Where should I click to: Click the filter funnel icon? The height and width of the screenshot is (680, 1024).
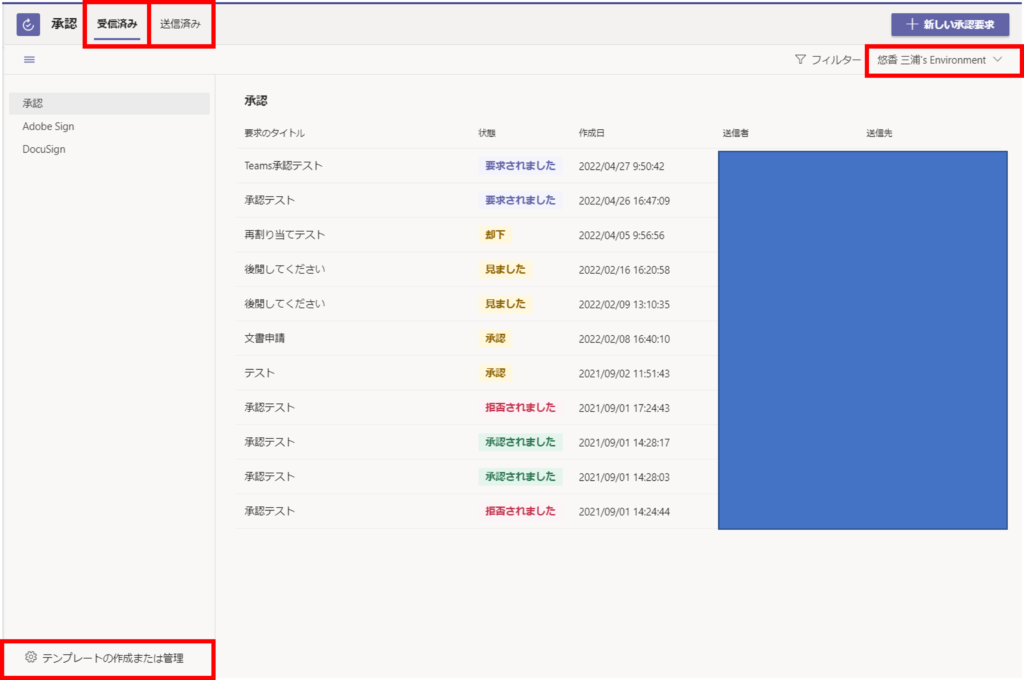point(800,60)
